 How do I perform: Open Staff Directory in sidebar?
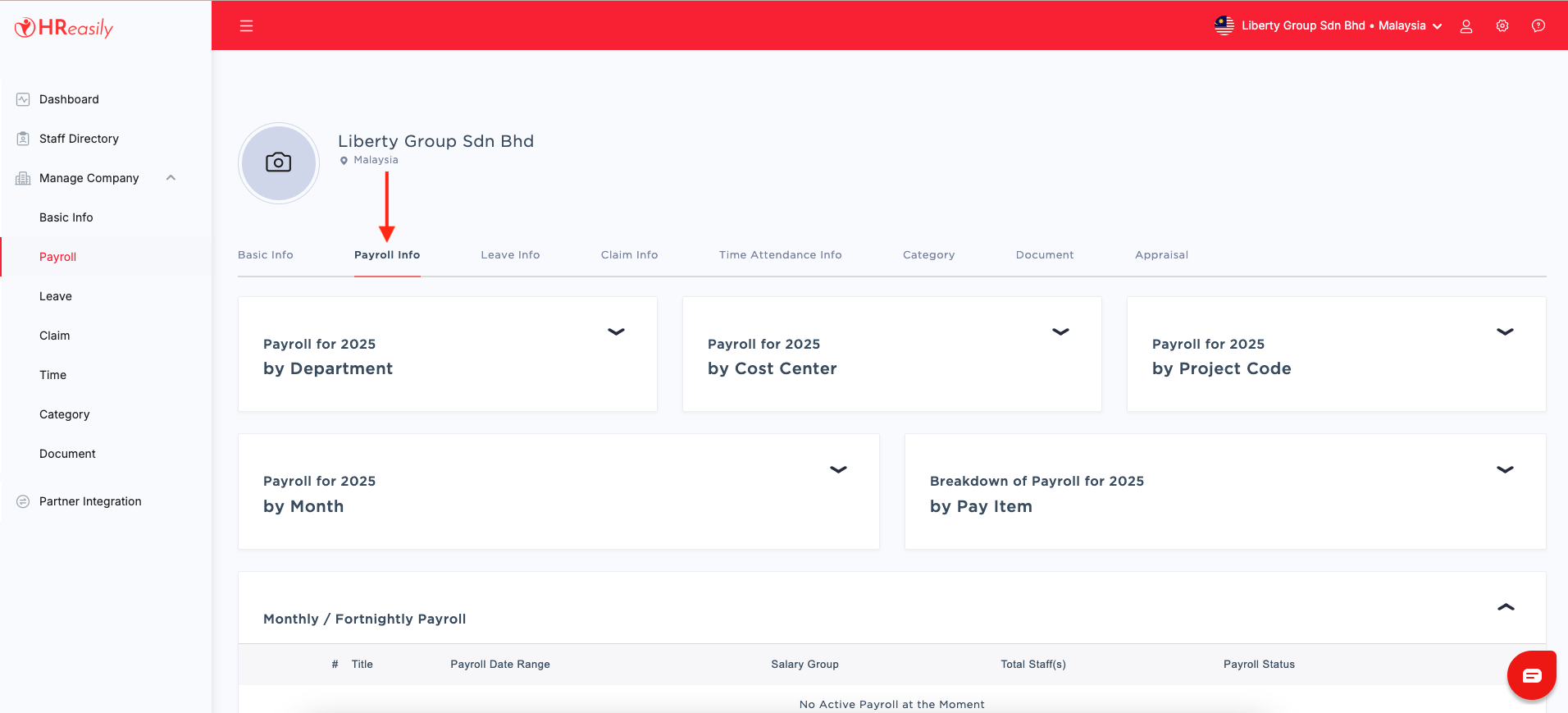(x=79, y=139)
